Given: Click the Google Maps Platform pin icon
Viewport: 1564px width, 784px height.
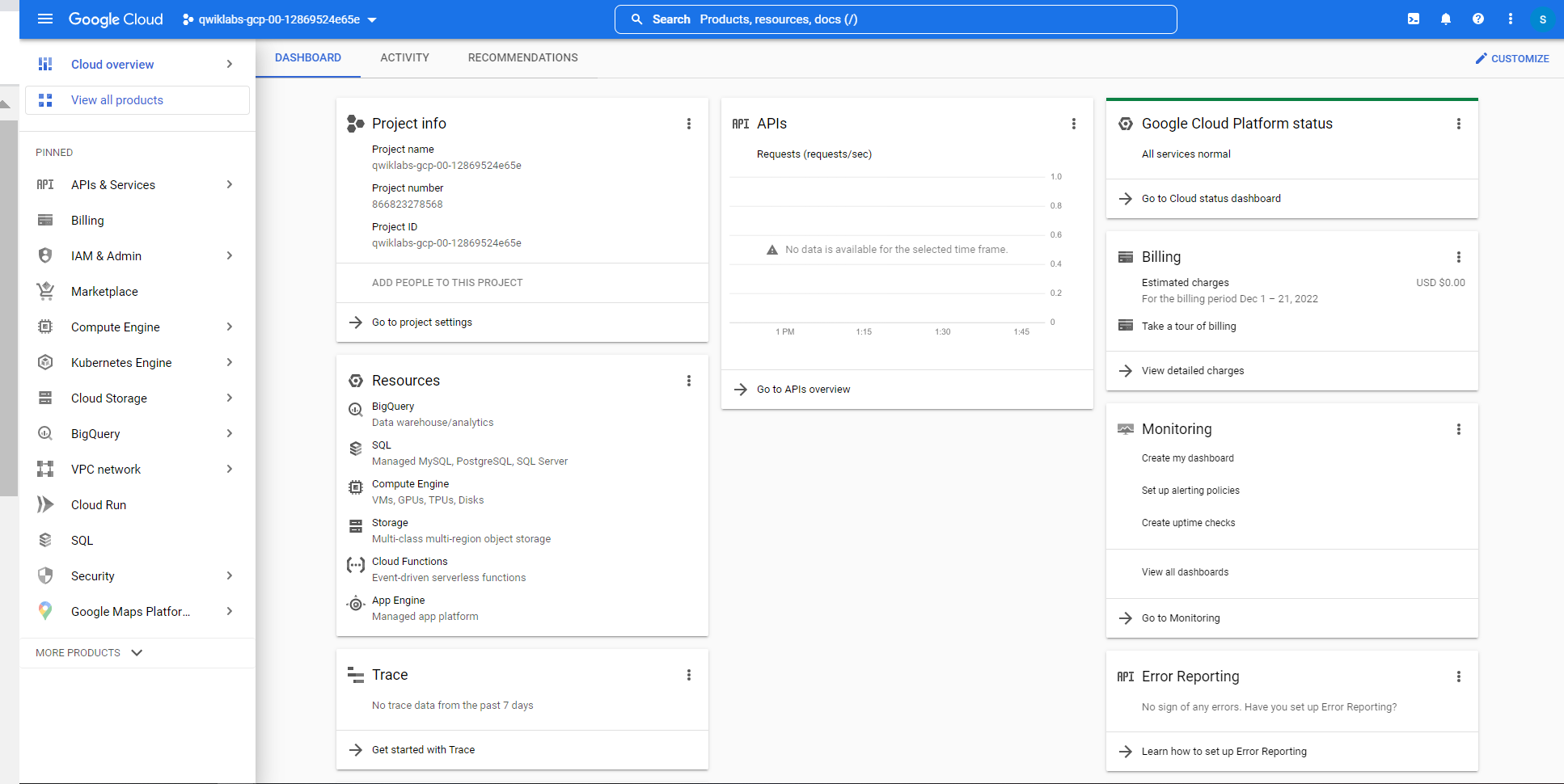Looking at the screenshot, I should coord(45,611).
